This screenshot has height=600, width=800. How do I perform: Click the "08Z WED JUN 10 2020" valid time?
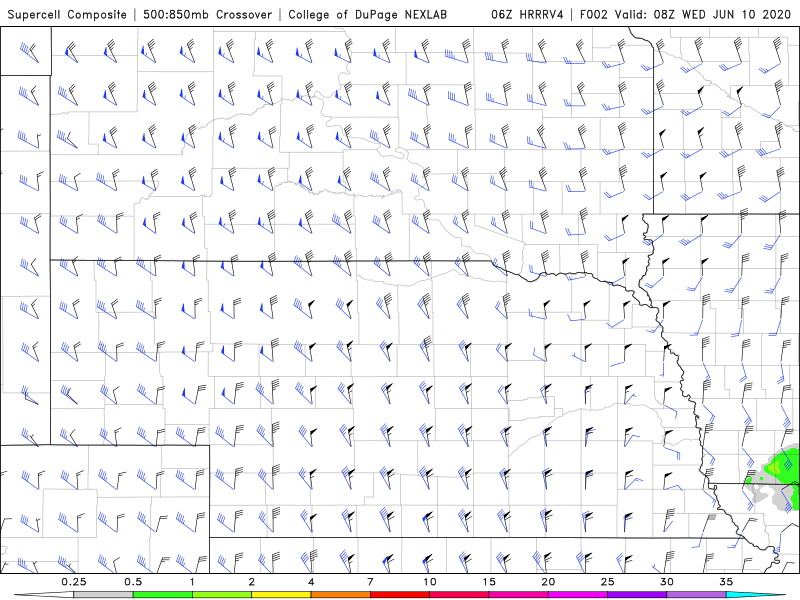point(722,14)
